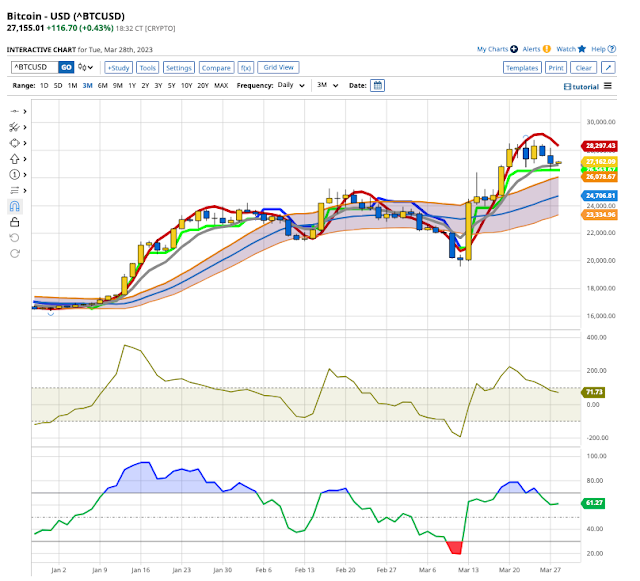Click the Alerts exclamation icon

[x=547, y=49]
